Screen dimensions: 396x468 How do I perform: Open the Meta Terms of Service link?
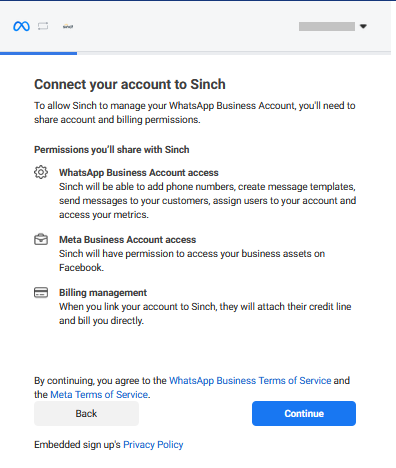point(99,395)
